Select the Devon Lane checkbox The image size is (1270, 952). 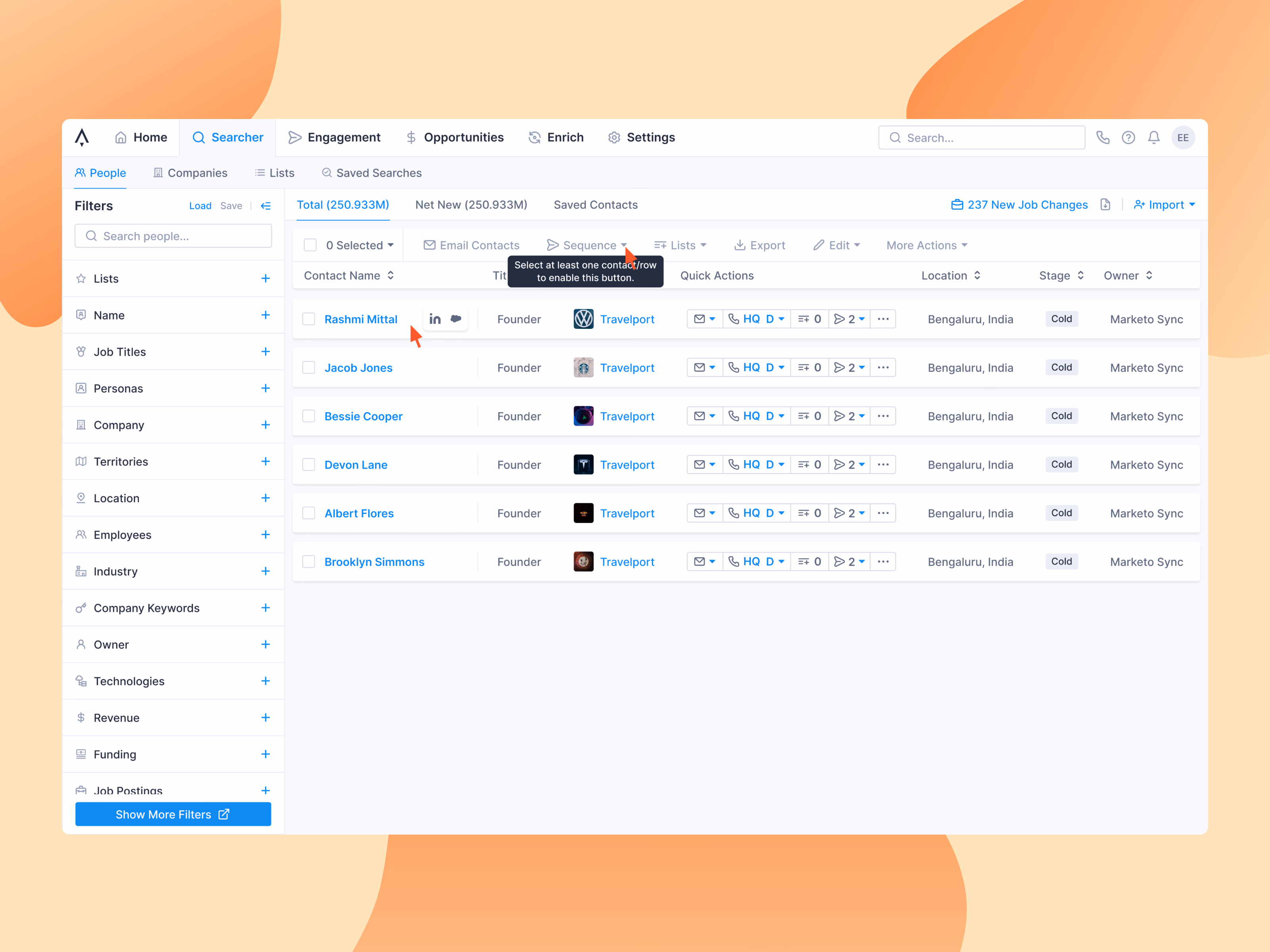point(309,465)
